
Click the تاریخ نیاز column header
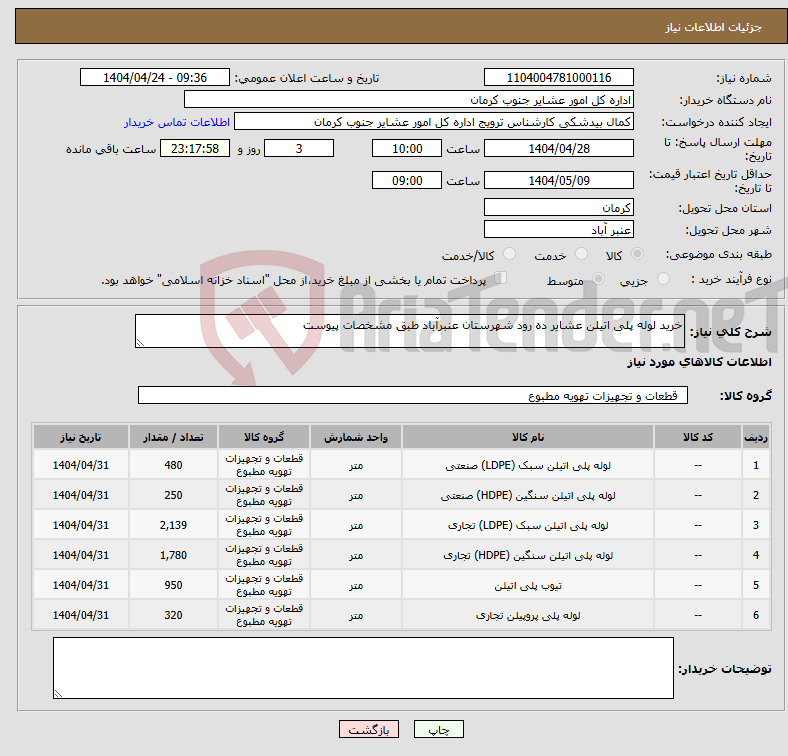pos(81,437)
